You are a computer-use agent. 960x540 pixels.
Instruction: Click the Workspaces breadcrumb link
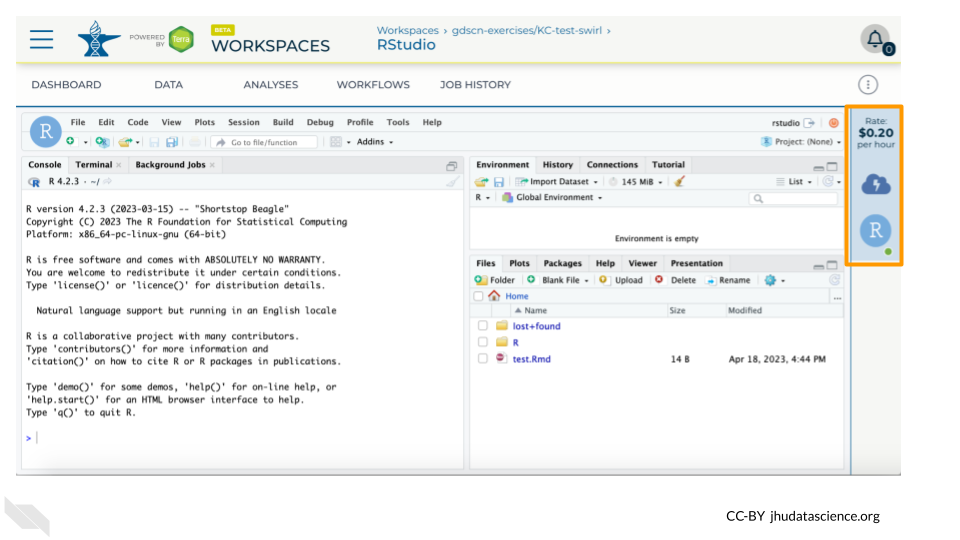[x=407, y=30]
